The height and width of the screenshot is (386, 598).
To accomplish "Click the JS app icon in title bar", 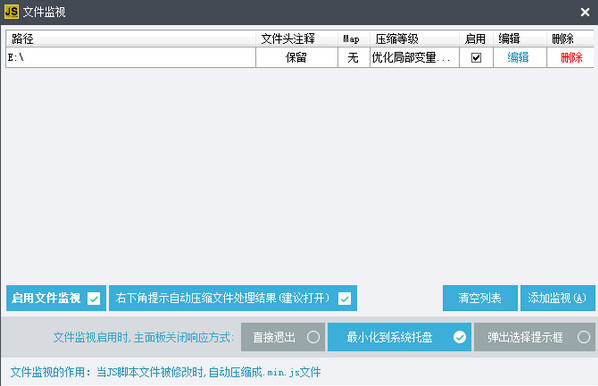I will (11, 11).
